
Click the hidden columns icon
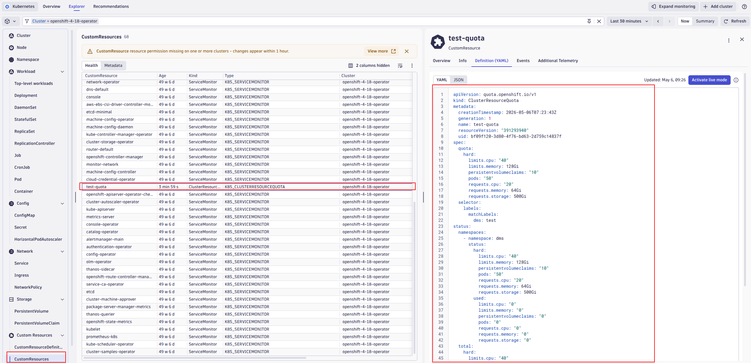351,66
